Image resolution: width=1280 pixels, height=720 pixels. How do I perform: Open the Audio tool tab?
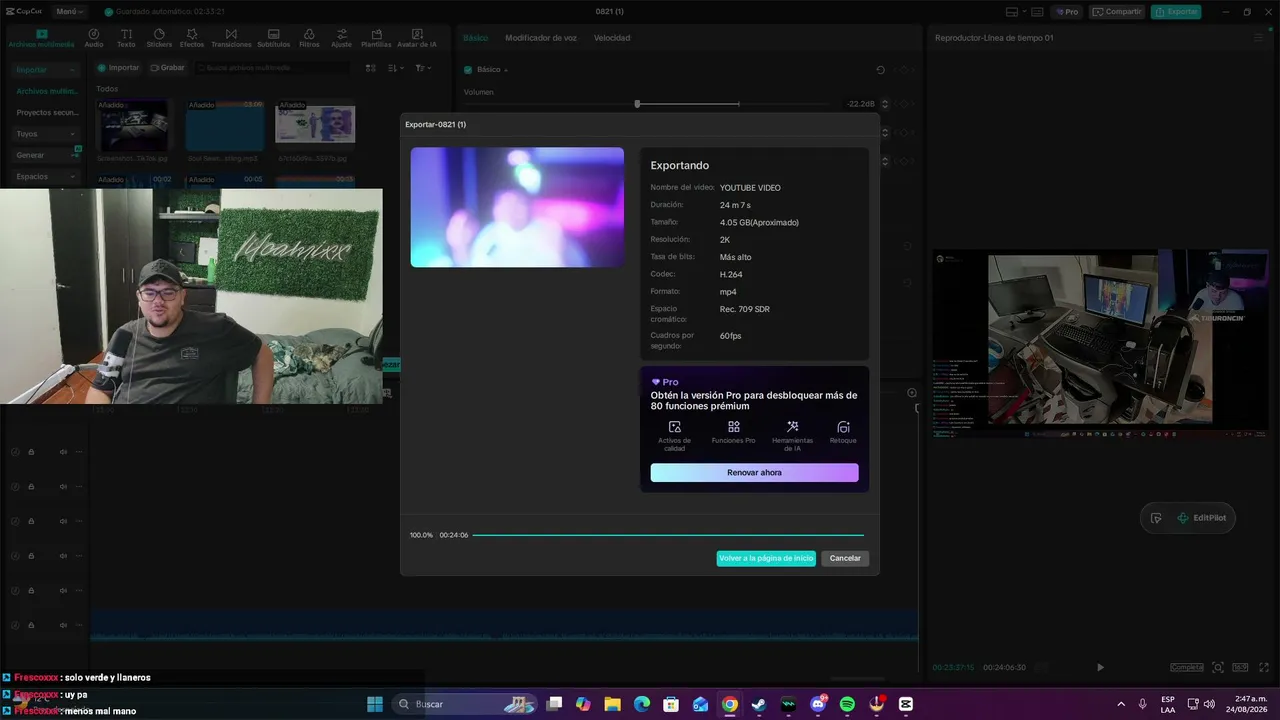pos(94,38)
